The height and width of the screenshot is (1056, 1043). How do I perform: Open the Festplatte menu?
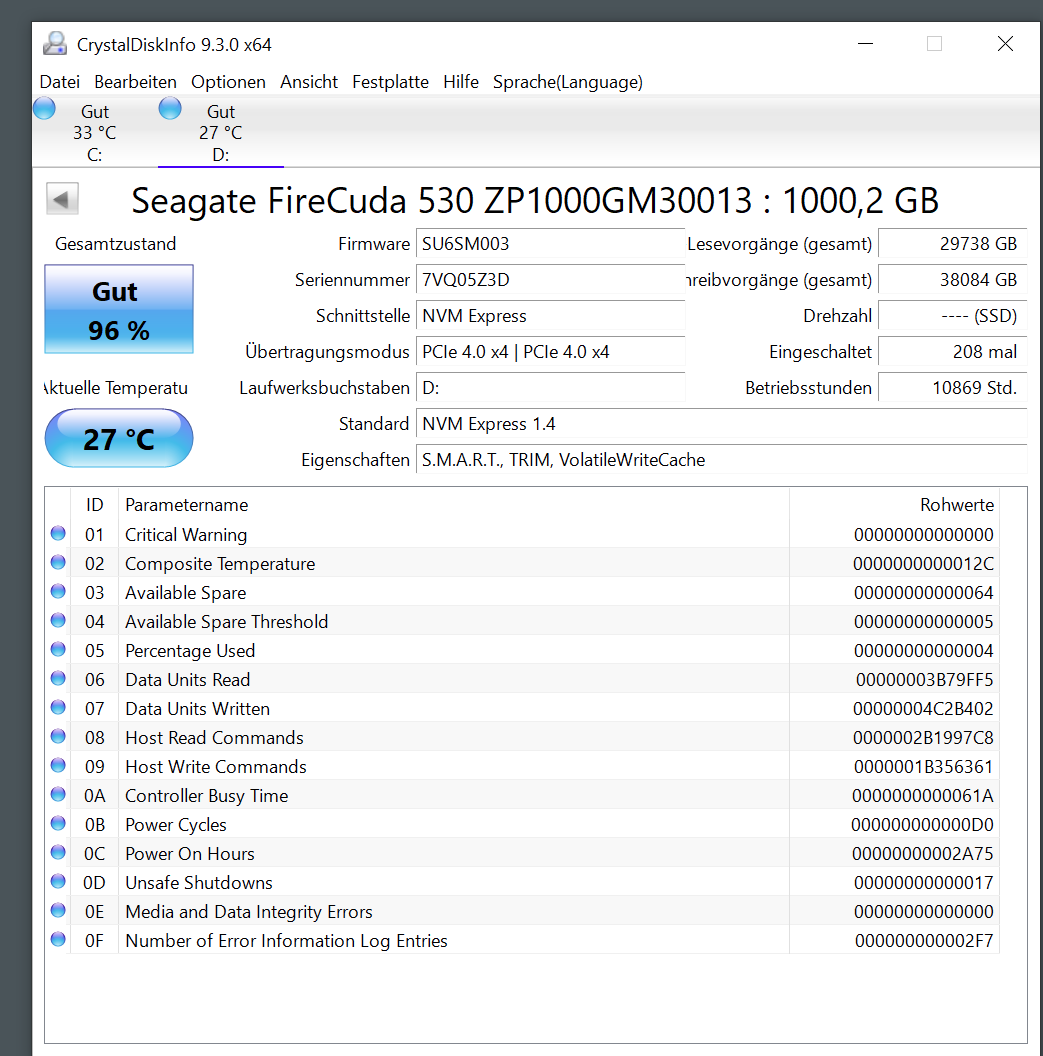(x=391, y=82)
